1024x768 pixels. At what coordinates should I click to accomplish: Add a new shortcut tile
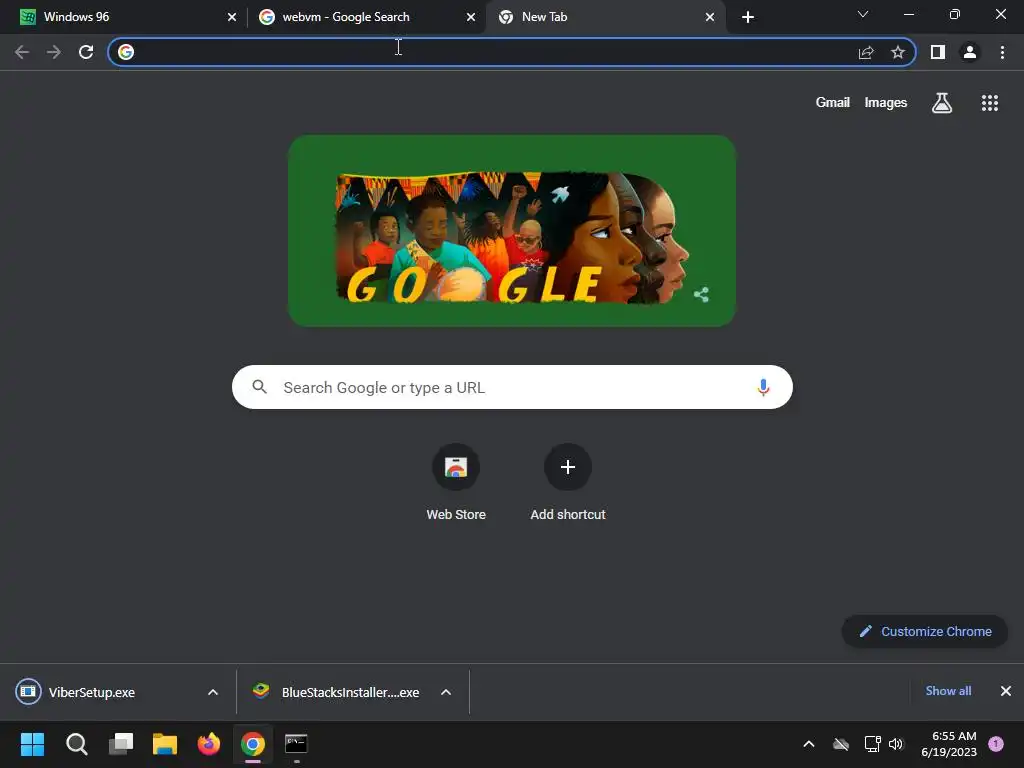point(568,482)
